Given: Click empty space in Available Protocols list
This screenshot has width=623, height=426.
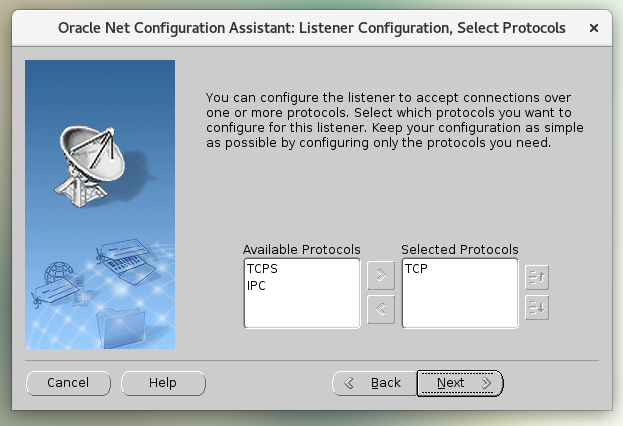Looking at the screenshot, I should coord(301,310).
